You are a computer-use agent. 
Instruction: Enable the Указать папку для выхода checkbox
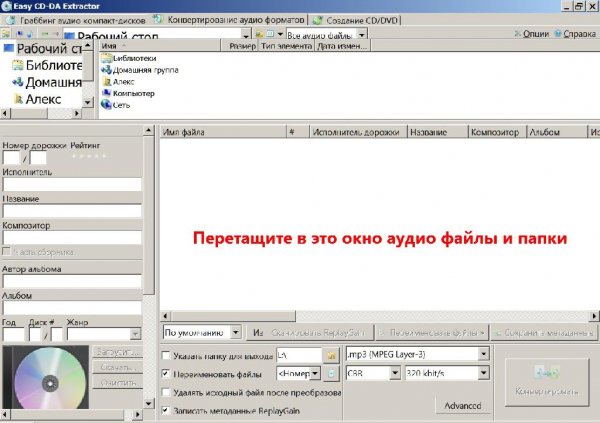tap(166, 356)
